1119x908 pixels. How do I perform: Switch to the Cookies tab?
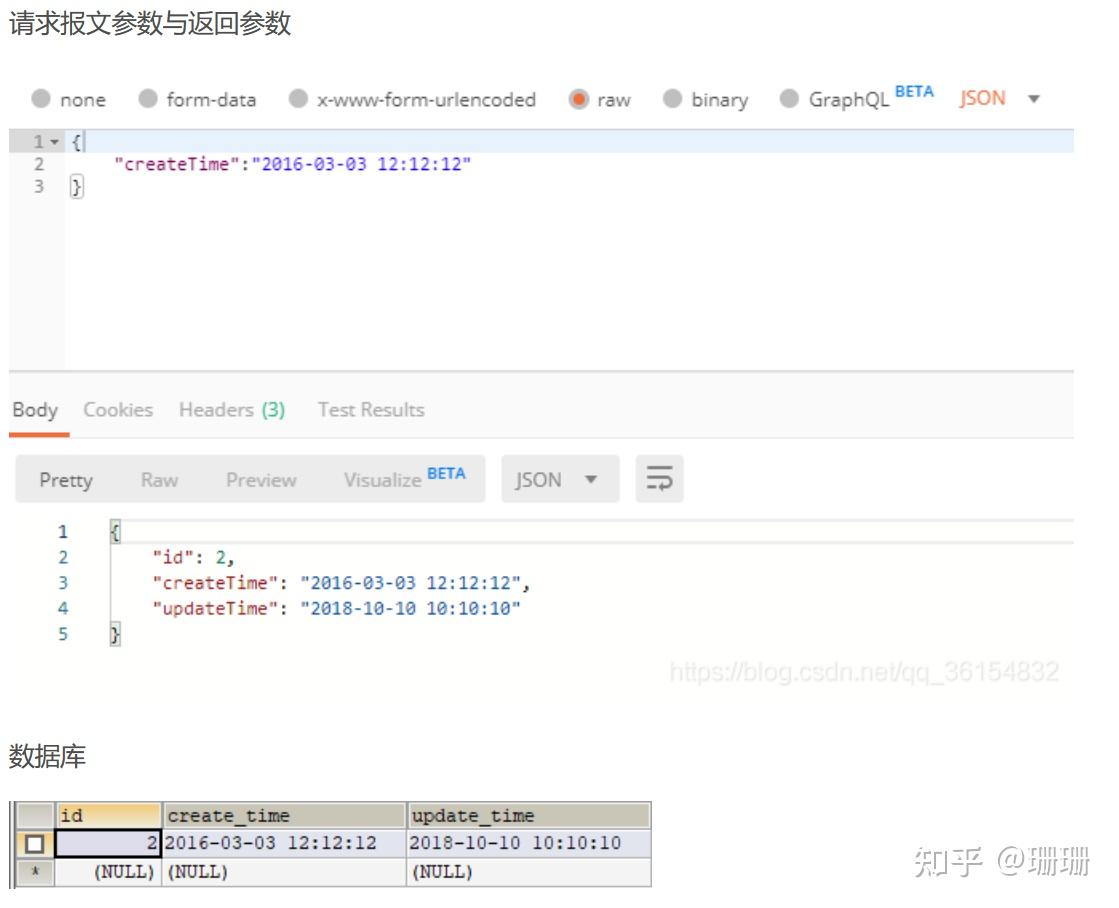(118, 409)
